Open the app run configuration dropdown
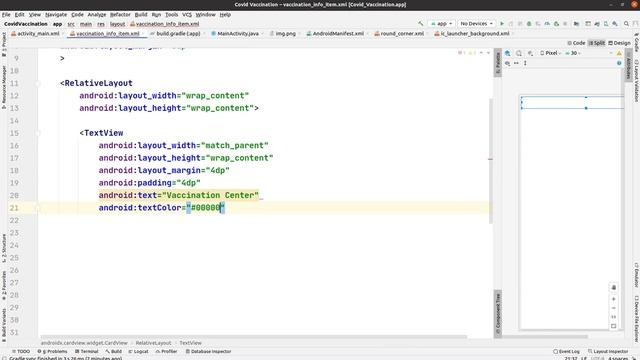Screen dimensions: 640x360 pos(442,24)
